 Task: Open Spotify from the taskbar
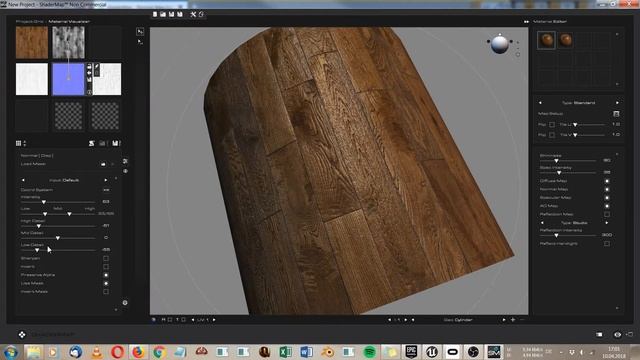point(369,352)
